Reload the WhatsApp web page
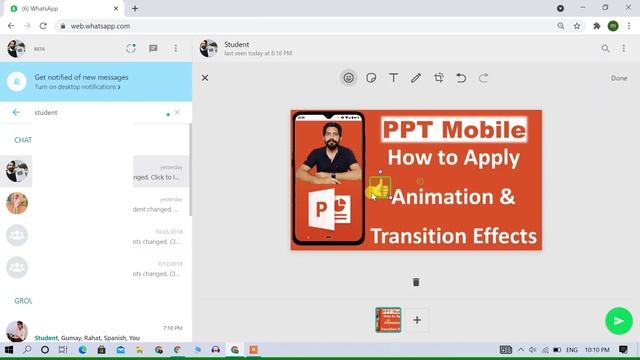The height and width of the screenshot is (360, 640). [43, 26]
